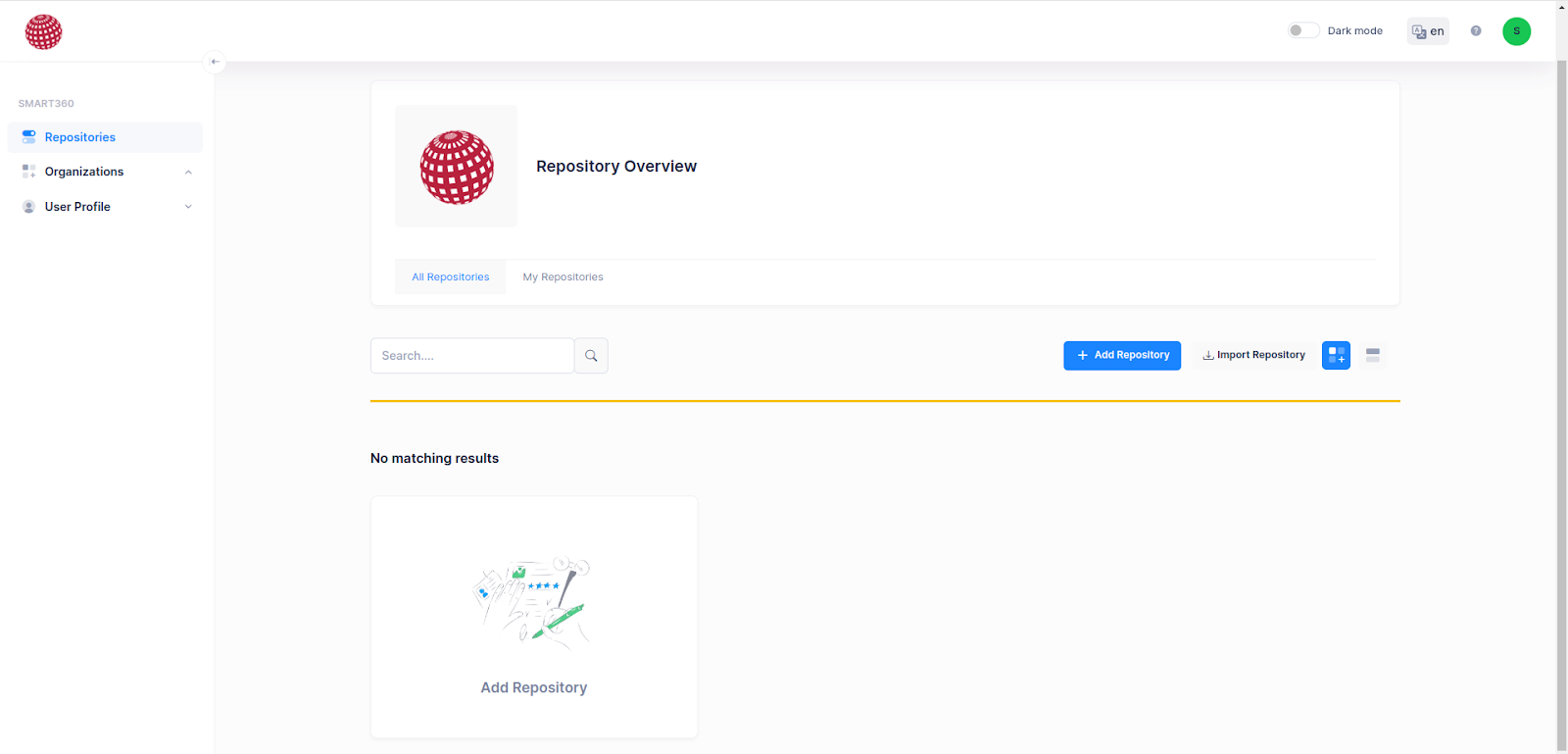Screen dimensions: 1568x754
Task: Toggle the Dark mode switch
Action: [x=1302, y=30]
